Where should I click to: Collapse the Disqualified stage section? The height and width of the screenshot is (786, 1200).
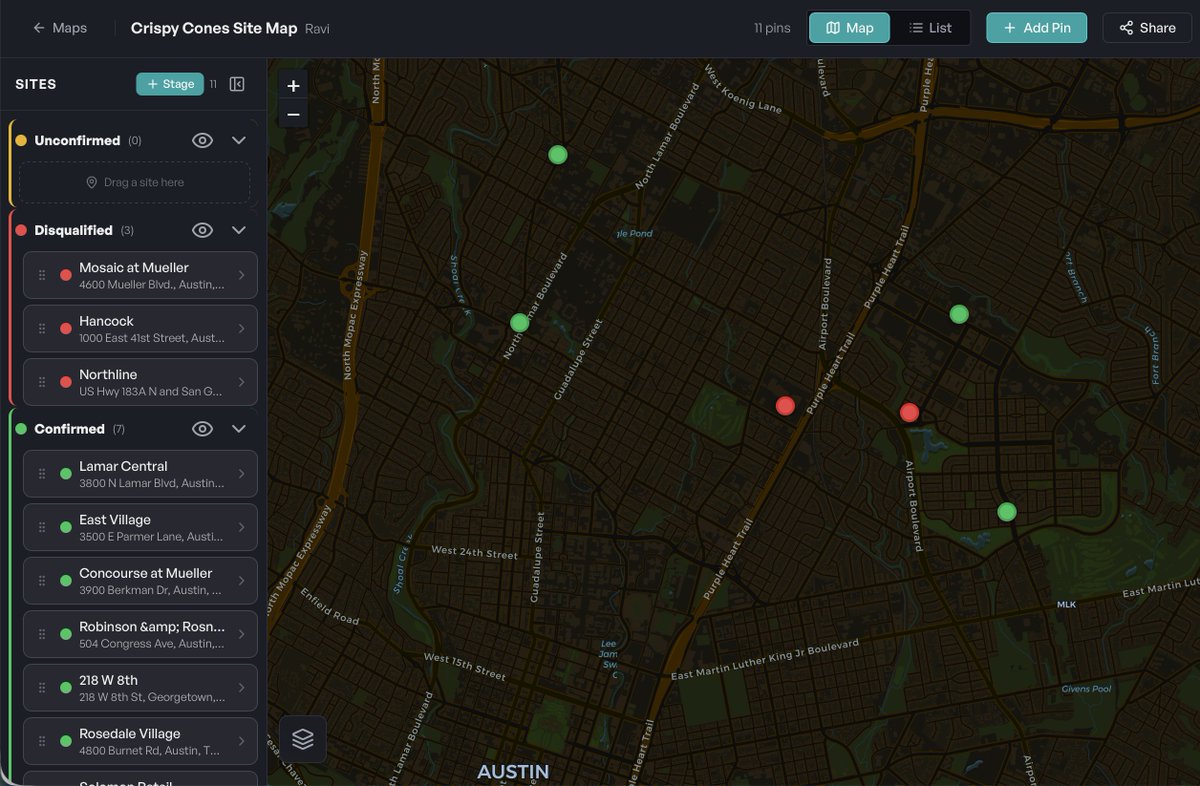tap(238, 230)
